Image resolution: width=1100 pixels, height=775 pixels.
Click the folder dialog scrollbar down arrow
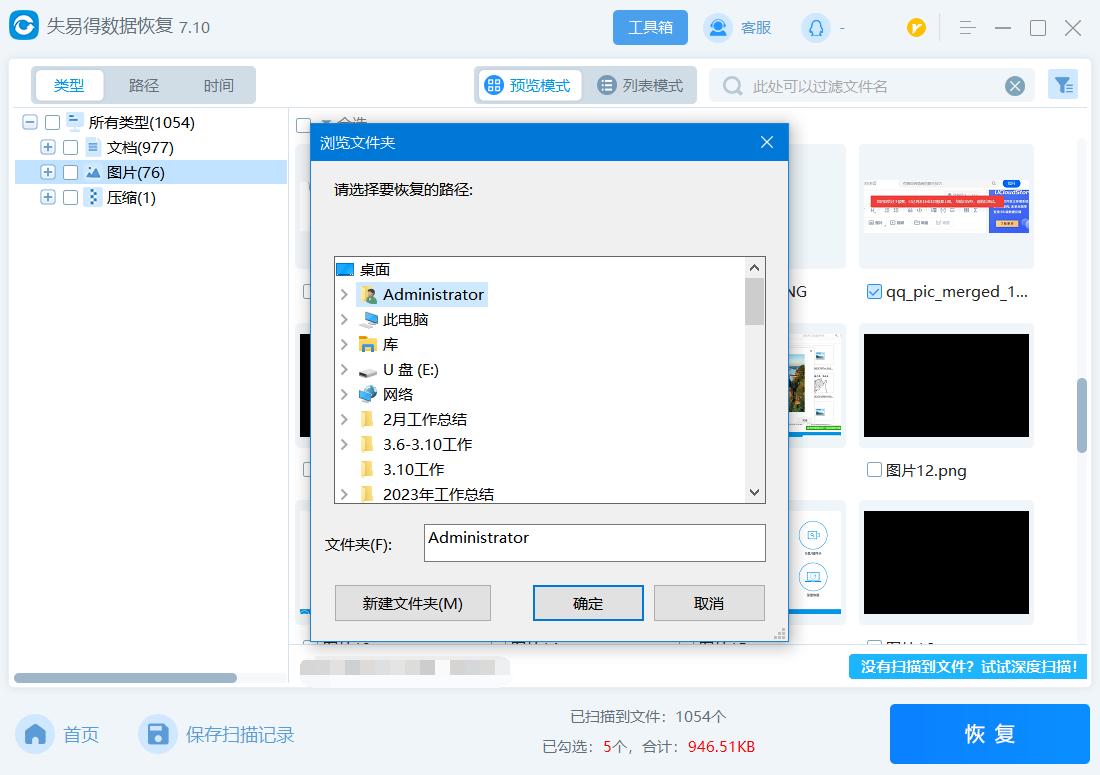[754, 492]
